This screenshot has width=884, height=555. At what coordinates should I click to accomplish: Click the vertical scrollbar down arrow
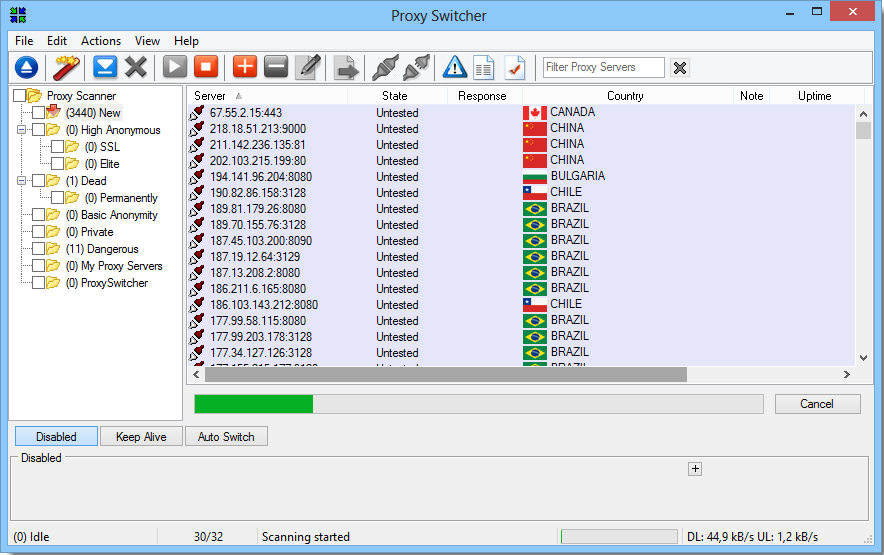[x=863, y=358]
